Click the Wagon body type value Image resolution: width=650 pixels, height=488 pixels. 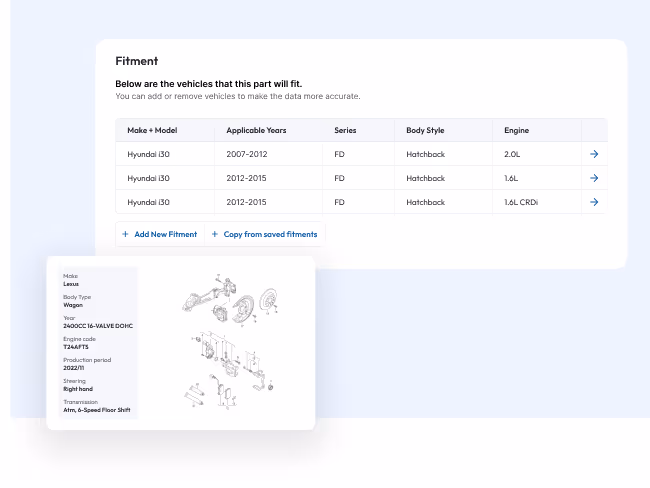pyautogui.click(x=73, y=305)
